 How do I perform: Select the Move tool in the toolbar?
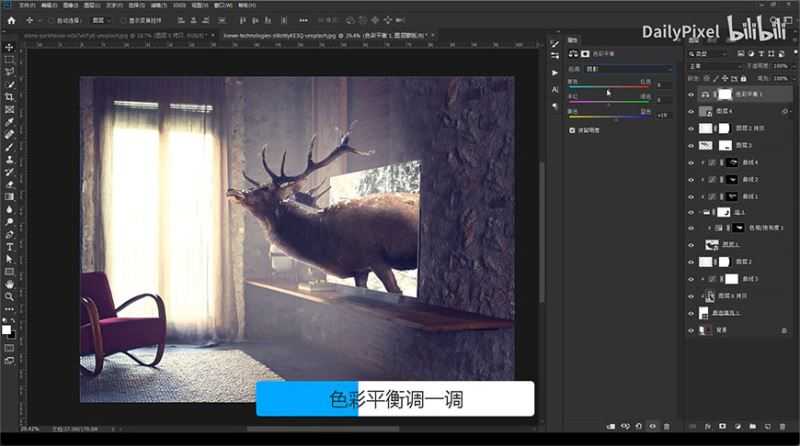[9, 46]
